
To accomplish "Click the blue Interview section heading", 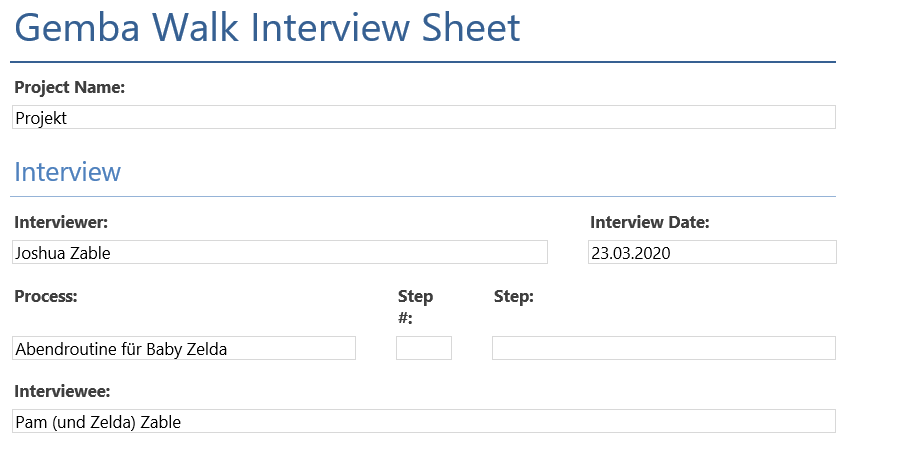I will (67, 171).
